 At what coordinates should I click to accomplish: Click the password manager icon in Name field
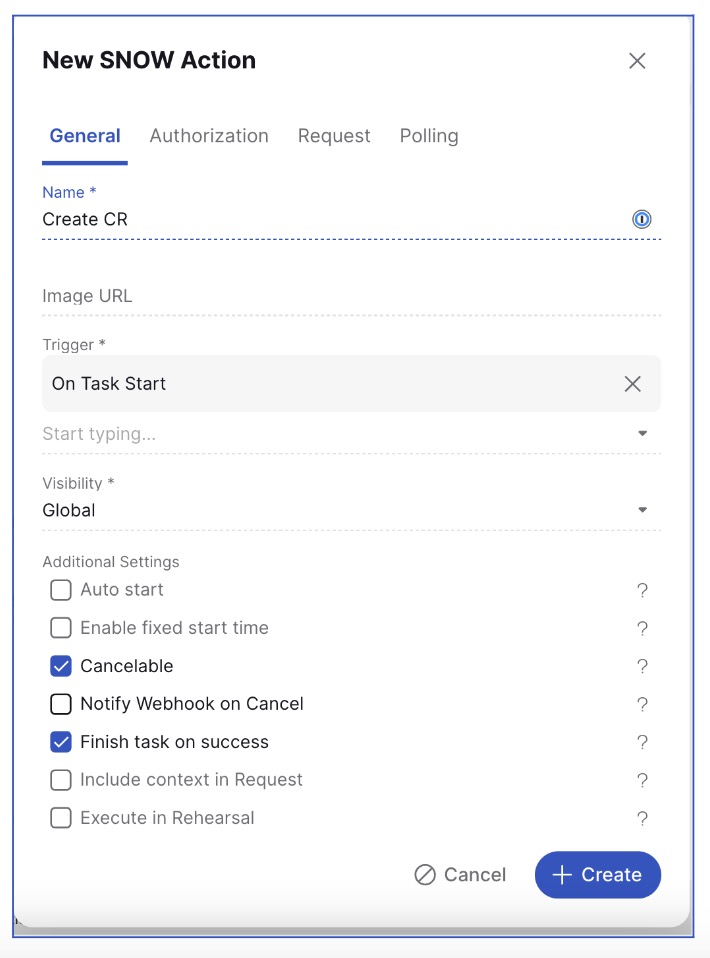pos(641,219)
